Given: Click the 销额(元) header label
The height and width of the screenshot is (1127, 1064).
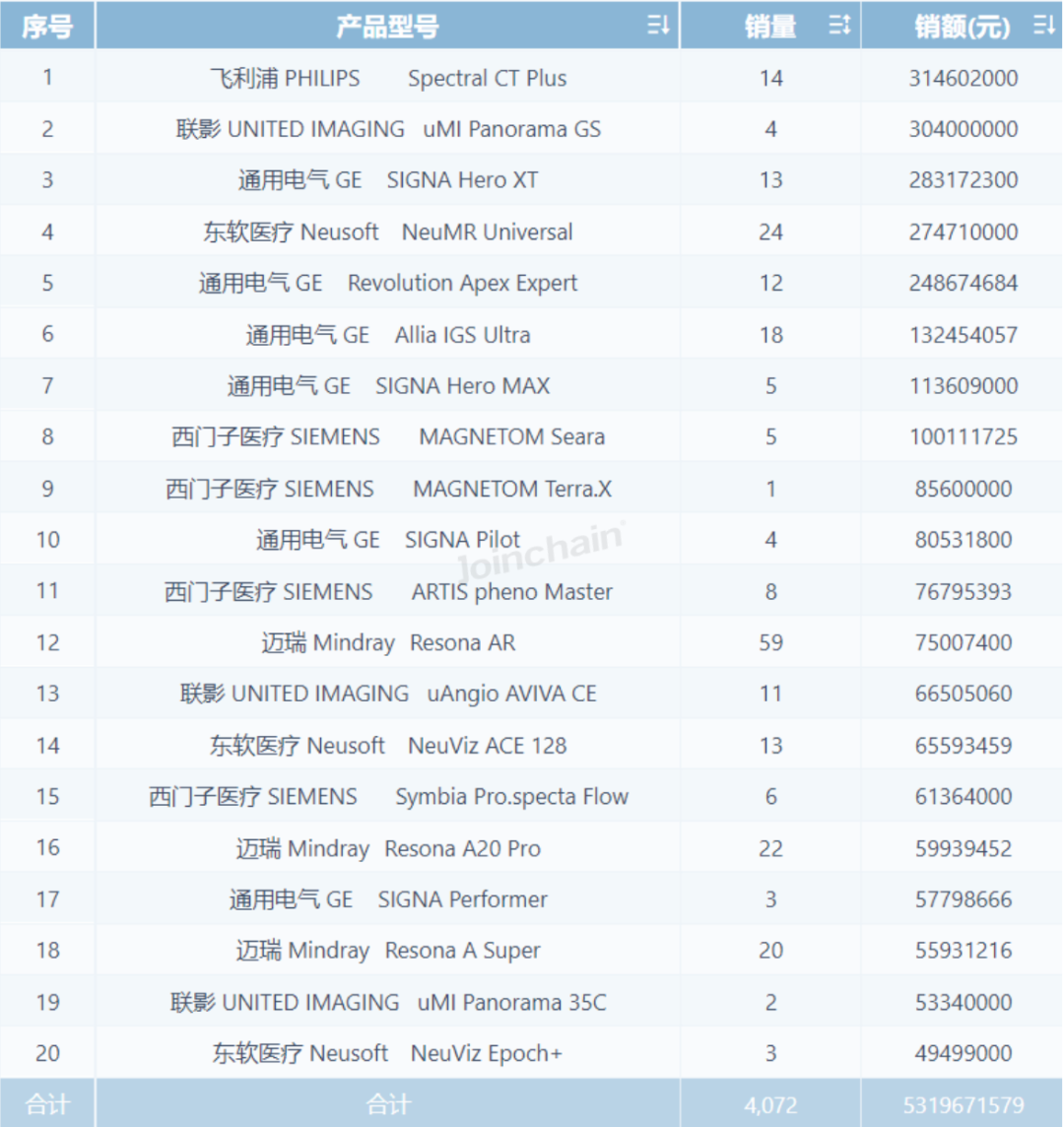Looking at the screenshot, I should pyautogui.click(x=963, y=27).
